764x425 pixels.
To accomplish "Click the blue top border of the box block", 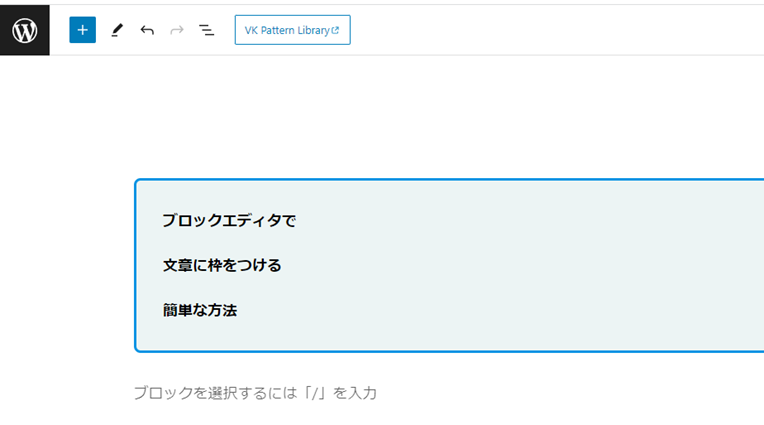I will (449, 180).
